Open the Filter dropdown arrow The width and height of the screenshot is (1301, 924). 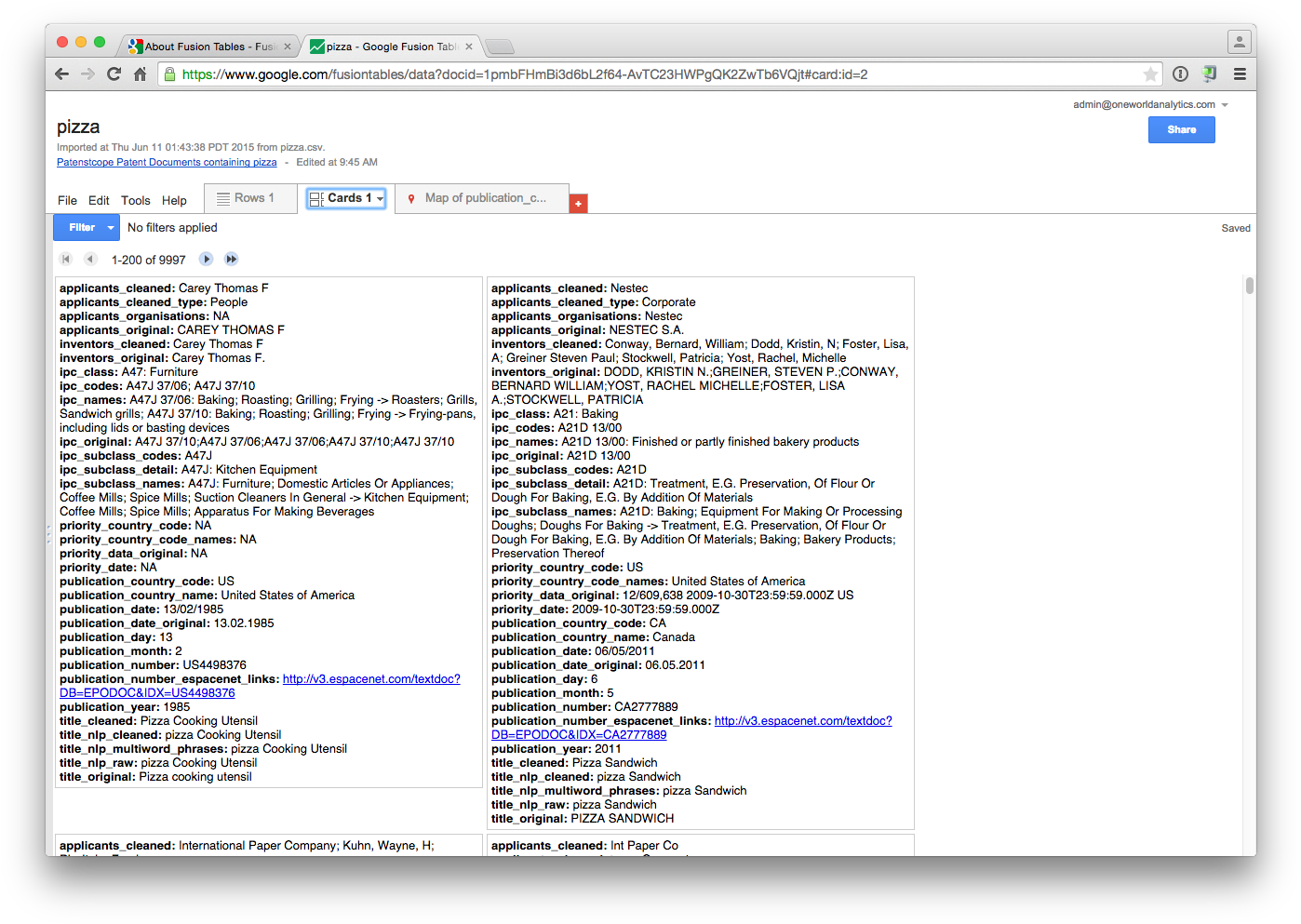tap(109, 227)
